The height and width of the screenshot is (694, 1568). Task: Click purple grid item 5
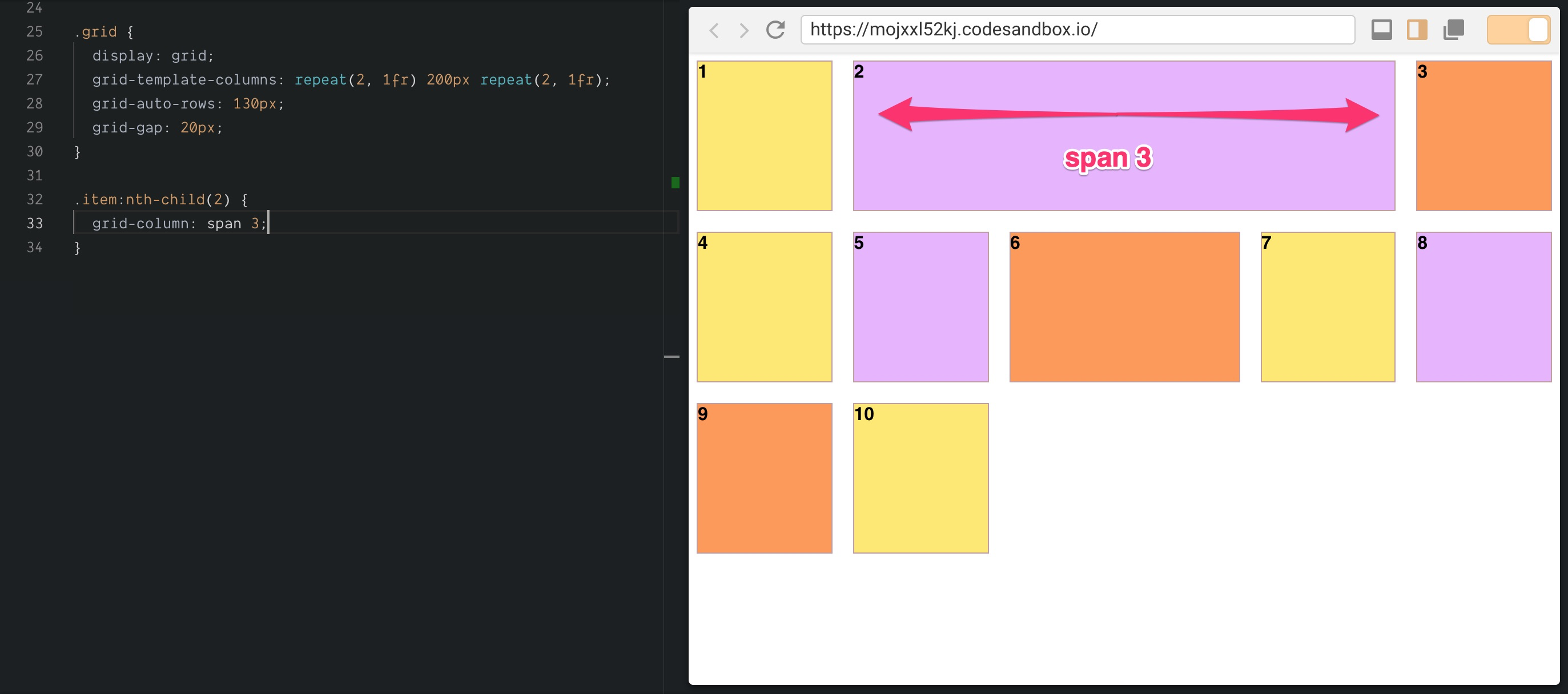920,306
